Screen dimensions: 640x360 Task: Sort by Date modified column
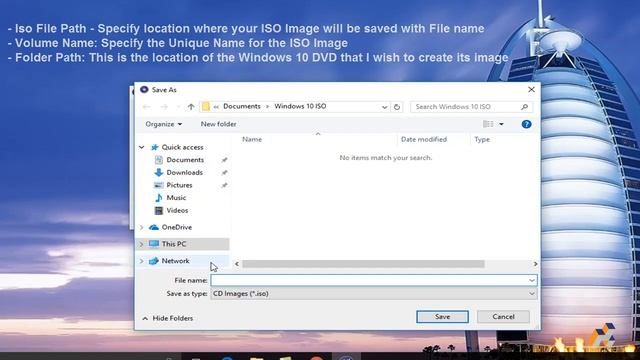(x=424, y=140)
